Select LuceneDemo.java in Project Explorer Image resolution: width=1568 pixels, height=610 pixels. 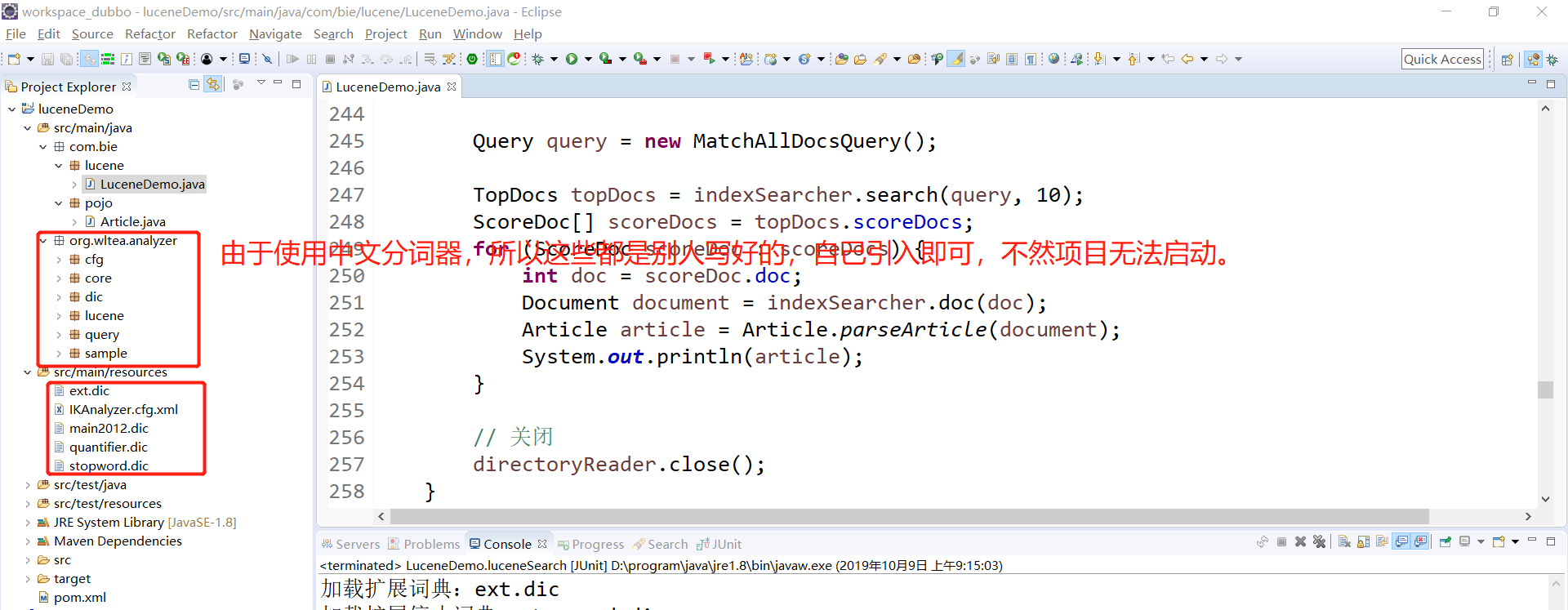(x=152, y=184)
